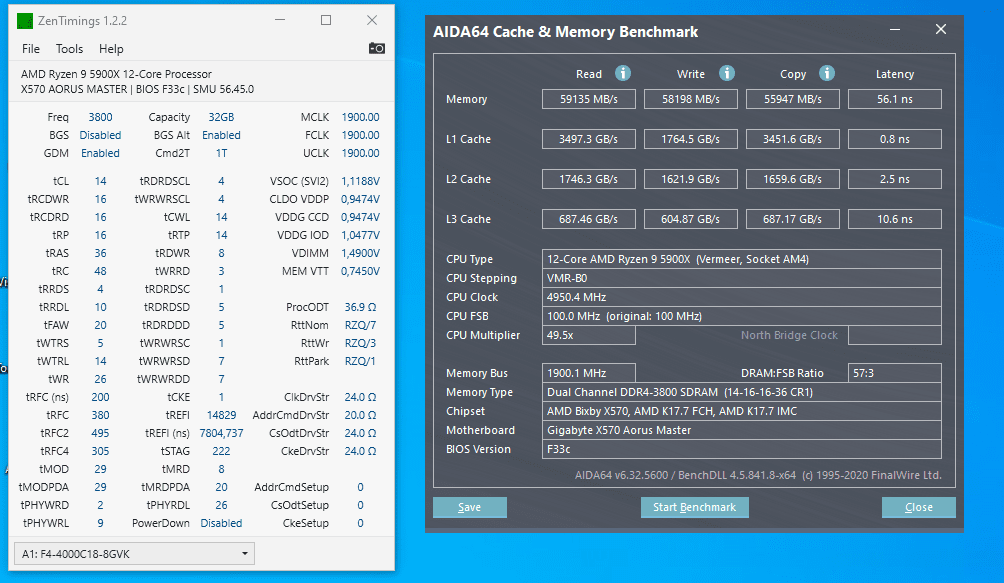Click the Memory Bus frequency field
The image size is (1004, 583).
[588, 373]
